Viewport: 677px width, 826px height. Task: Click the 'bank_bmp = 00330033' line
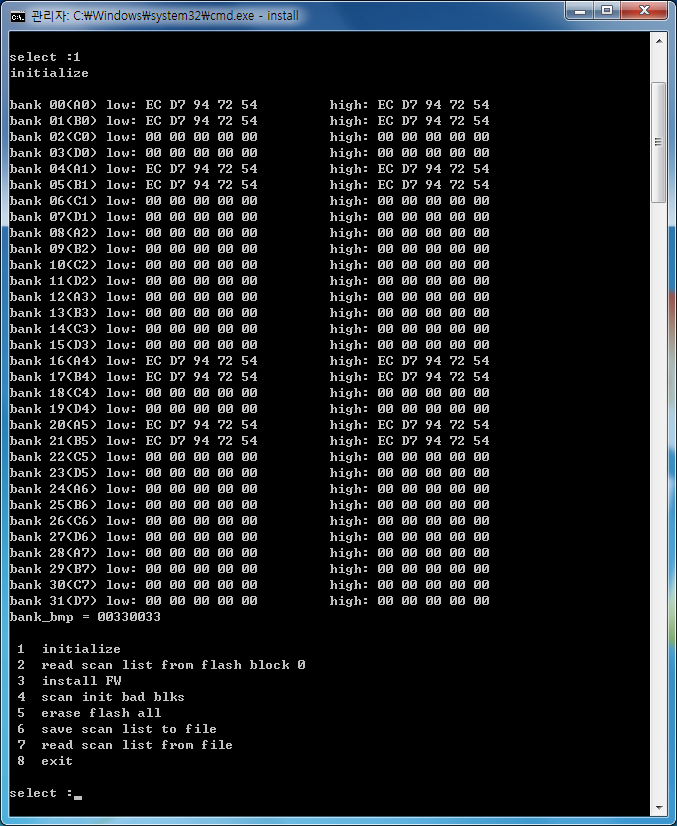click(x=85, y=617)
